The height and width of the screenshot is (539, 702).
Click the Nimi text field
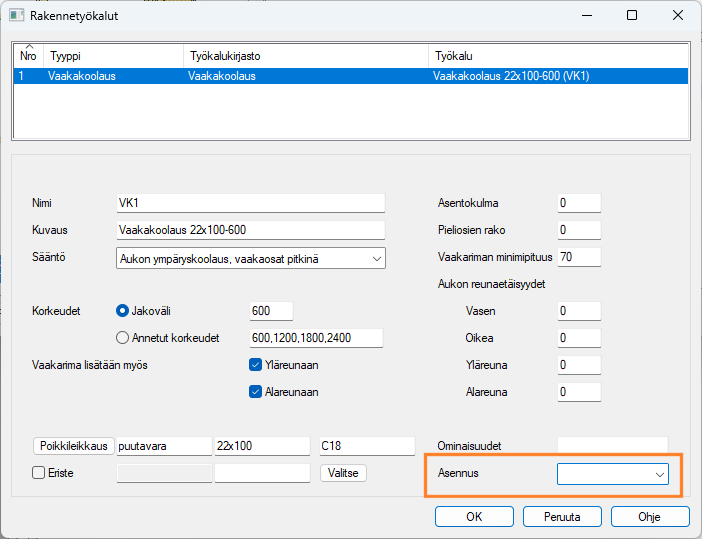[x=250, y=203]
